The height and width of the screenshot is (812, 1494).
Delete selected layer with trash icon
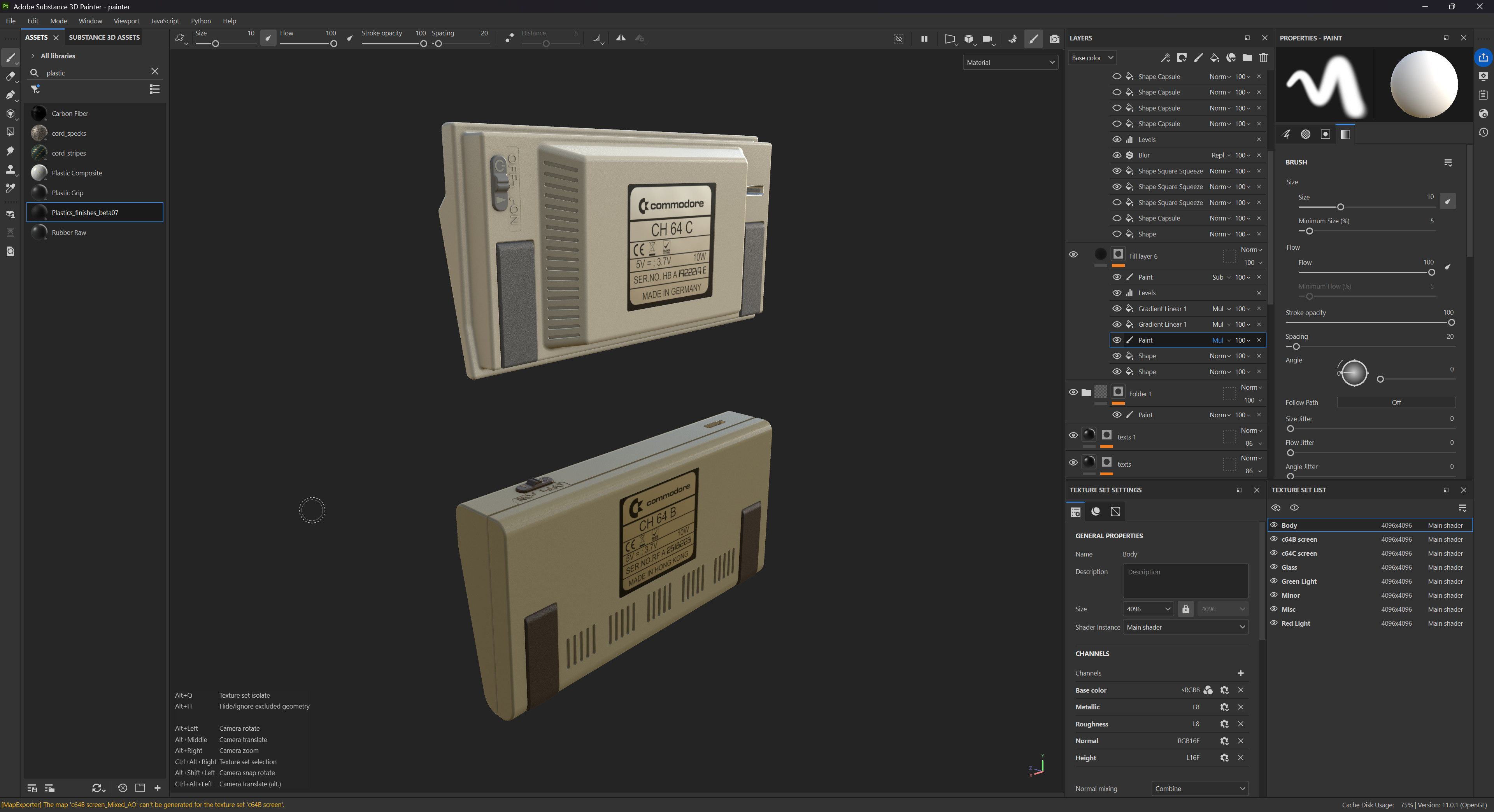[x=1263, y=58]
